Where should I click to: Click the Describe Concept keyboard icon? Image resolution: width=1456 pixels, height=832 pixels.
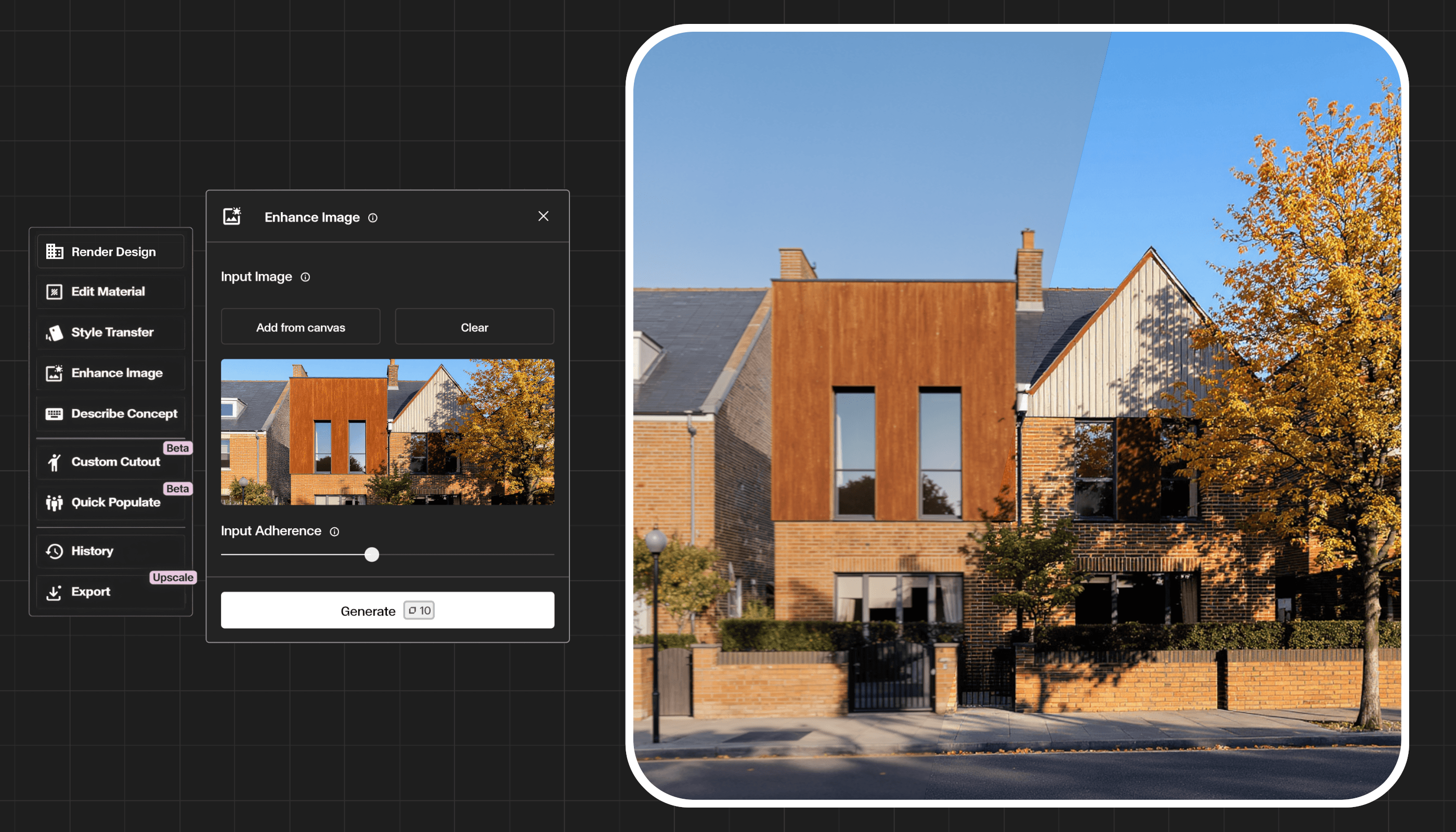click(54, 414)
